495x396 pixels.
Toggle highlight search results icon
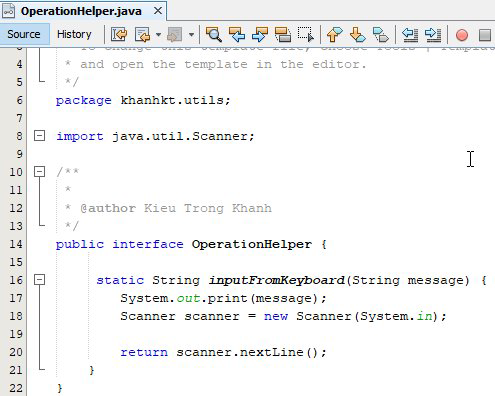pyautogui.click(x=283, y=34)
